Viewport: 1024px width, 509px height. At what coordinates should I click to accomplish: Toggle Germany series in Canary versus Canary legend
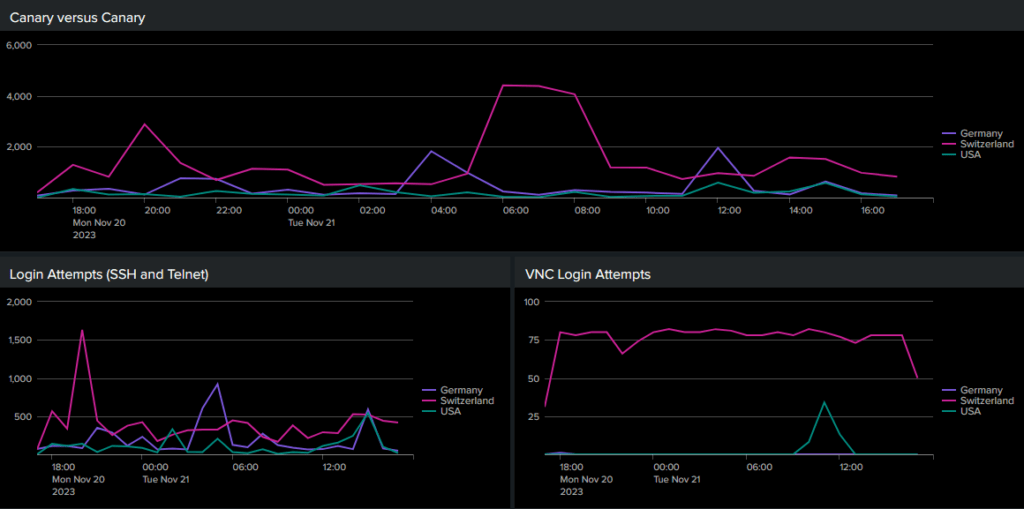tap(980, 133)
